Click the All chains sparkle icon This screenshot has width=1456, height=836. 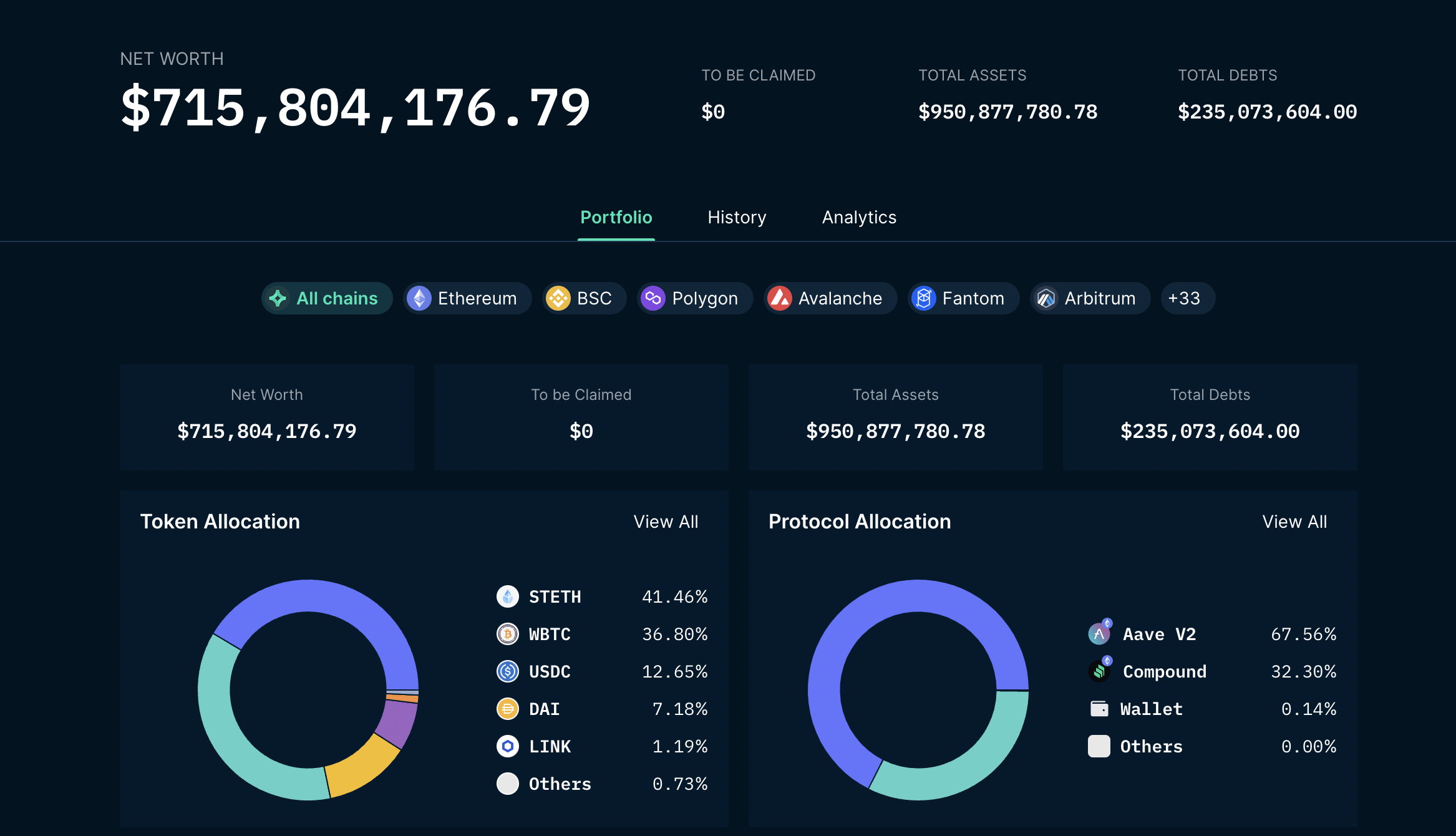tap(278, 298)
